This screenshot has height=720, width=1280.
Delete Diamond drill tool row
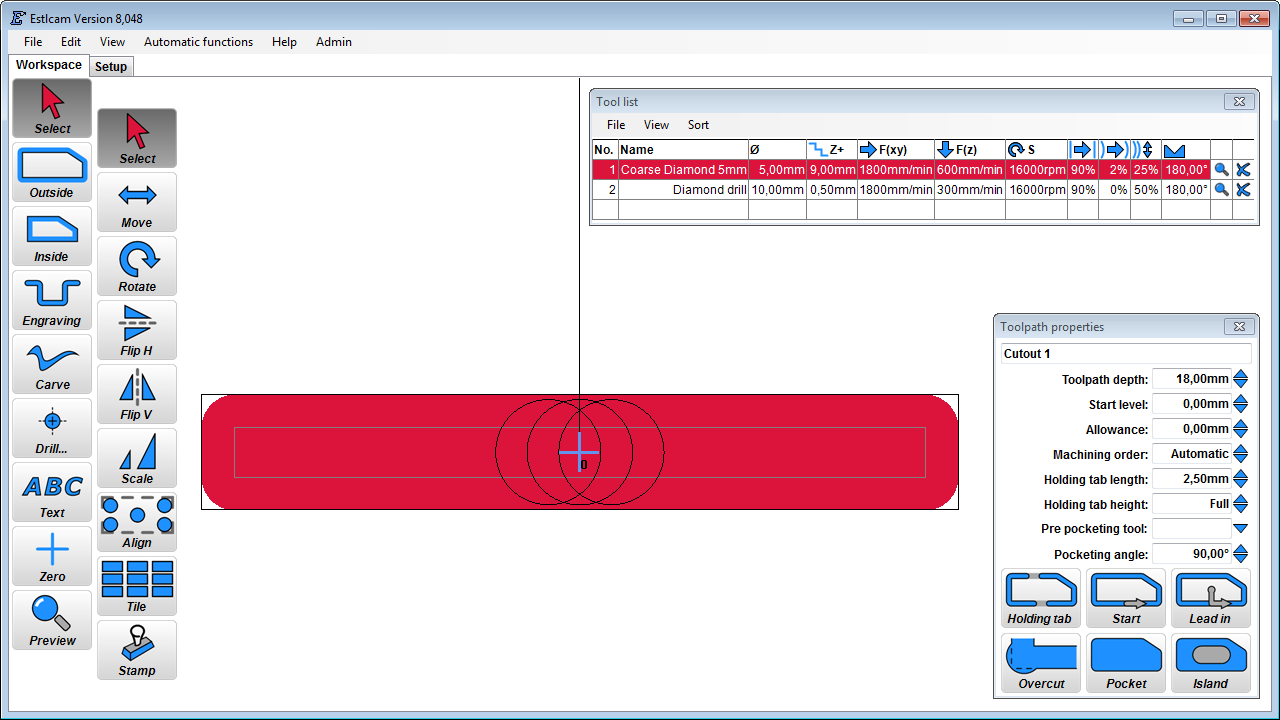1243,190
